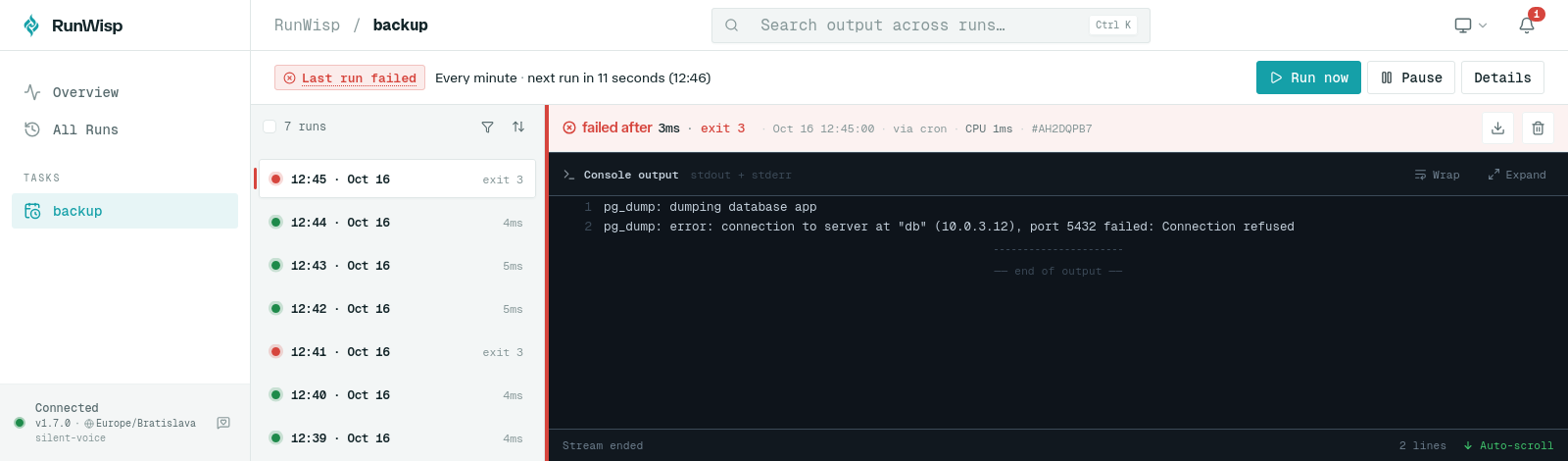Select the 12:44 run
Screen dimensions: 1568x461
tap(397, 223)
